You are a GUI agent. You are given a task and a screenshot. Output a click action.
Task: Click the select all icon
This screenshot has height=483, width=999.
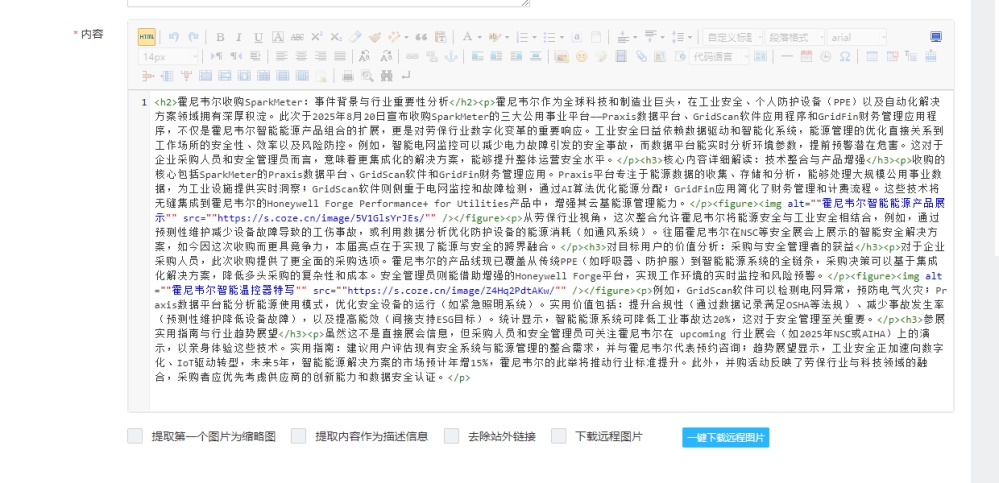coord(577,37)
